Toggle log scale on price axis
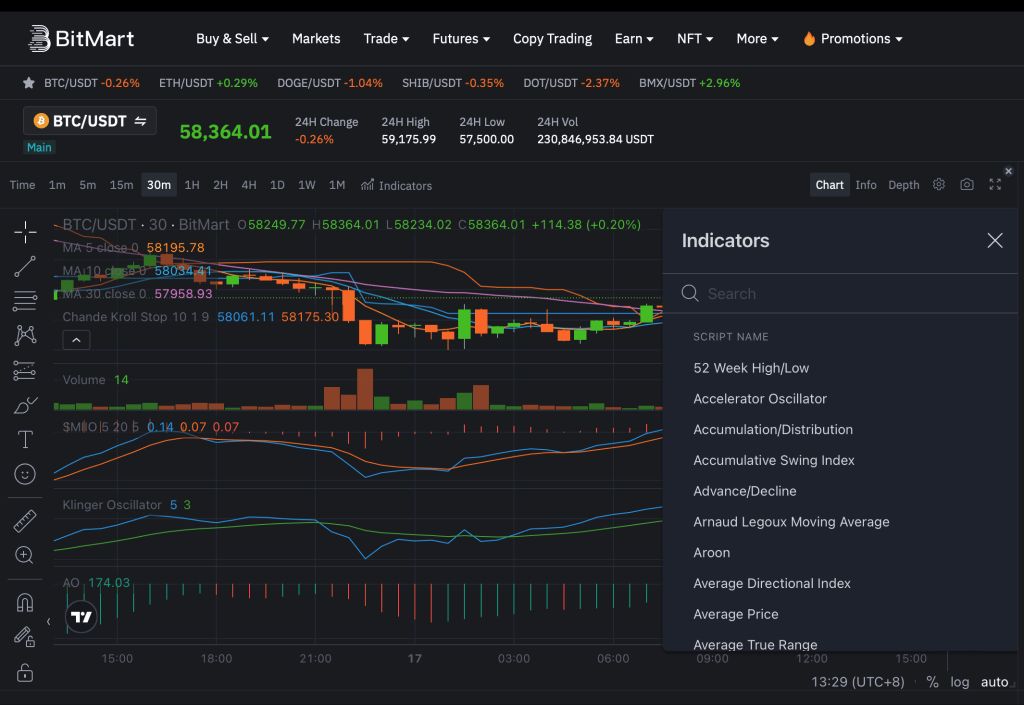Image resolution: width=1024 pixels, height=705 pixels. 960,682
